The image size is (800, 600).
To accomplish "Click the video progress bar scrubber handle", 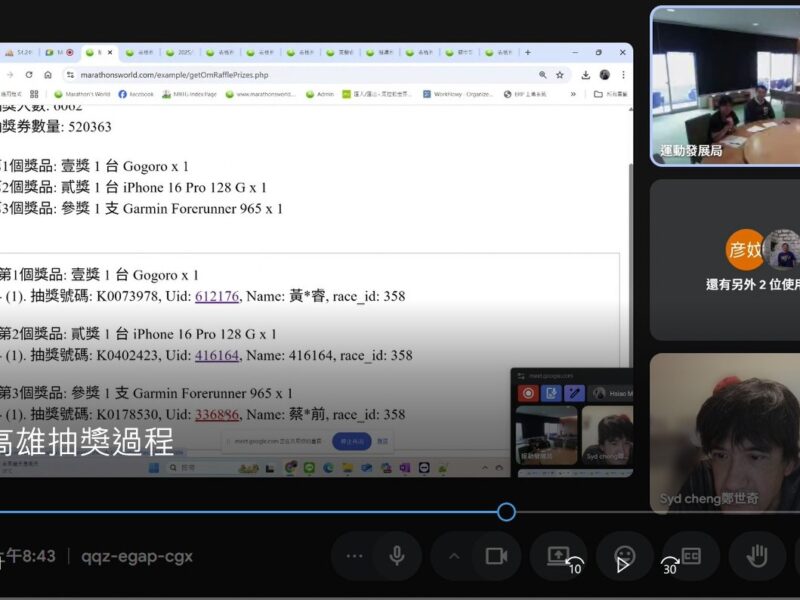I will 506,512.
